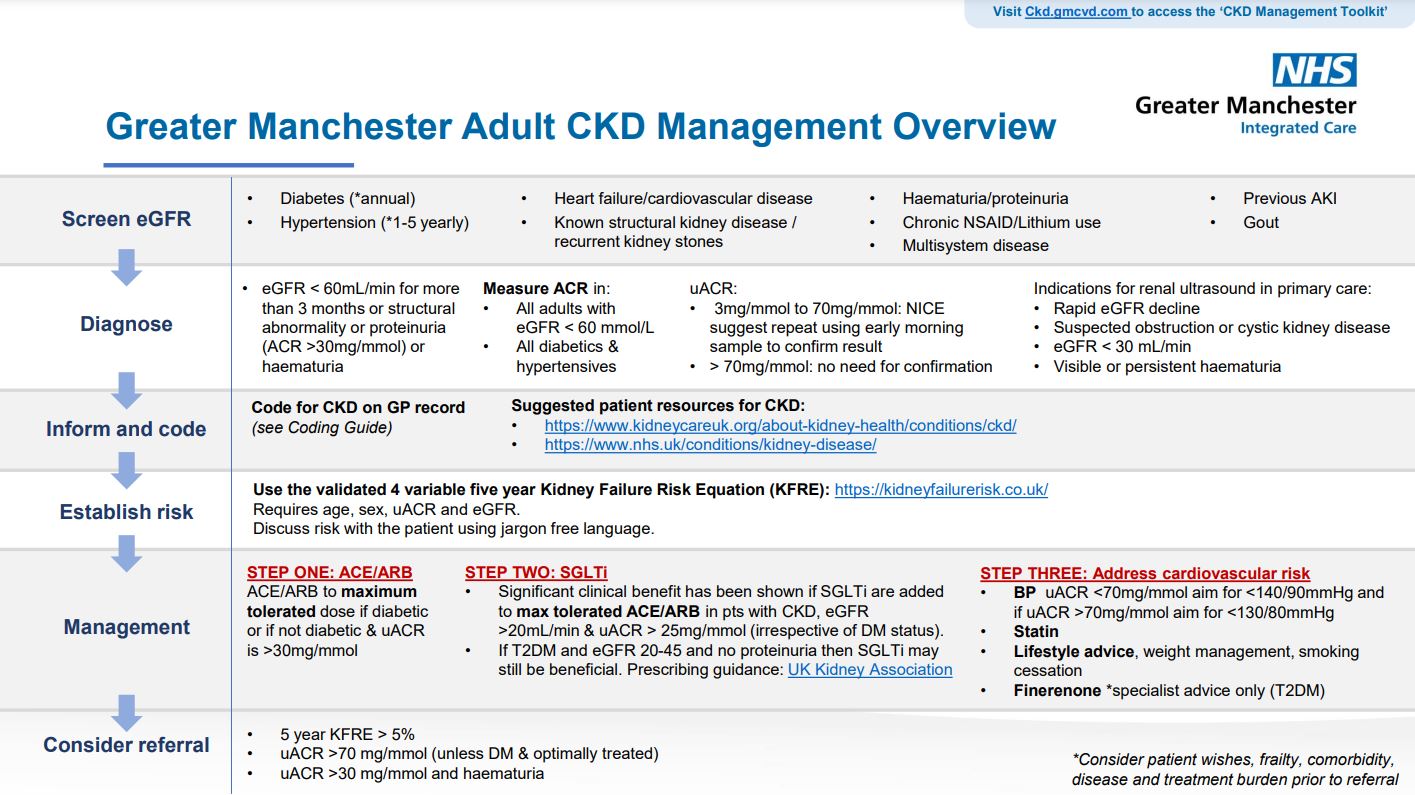The width and height of the screenshot is (1415, 795).
Task: Select the Consider referral stage label
Action: pyautogui.click(x=126, y=745)
